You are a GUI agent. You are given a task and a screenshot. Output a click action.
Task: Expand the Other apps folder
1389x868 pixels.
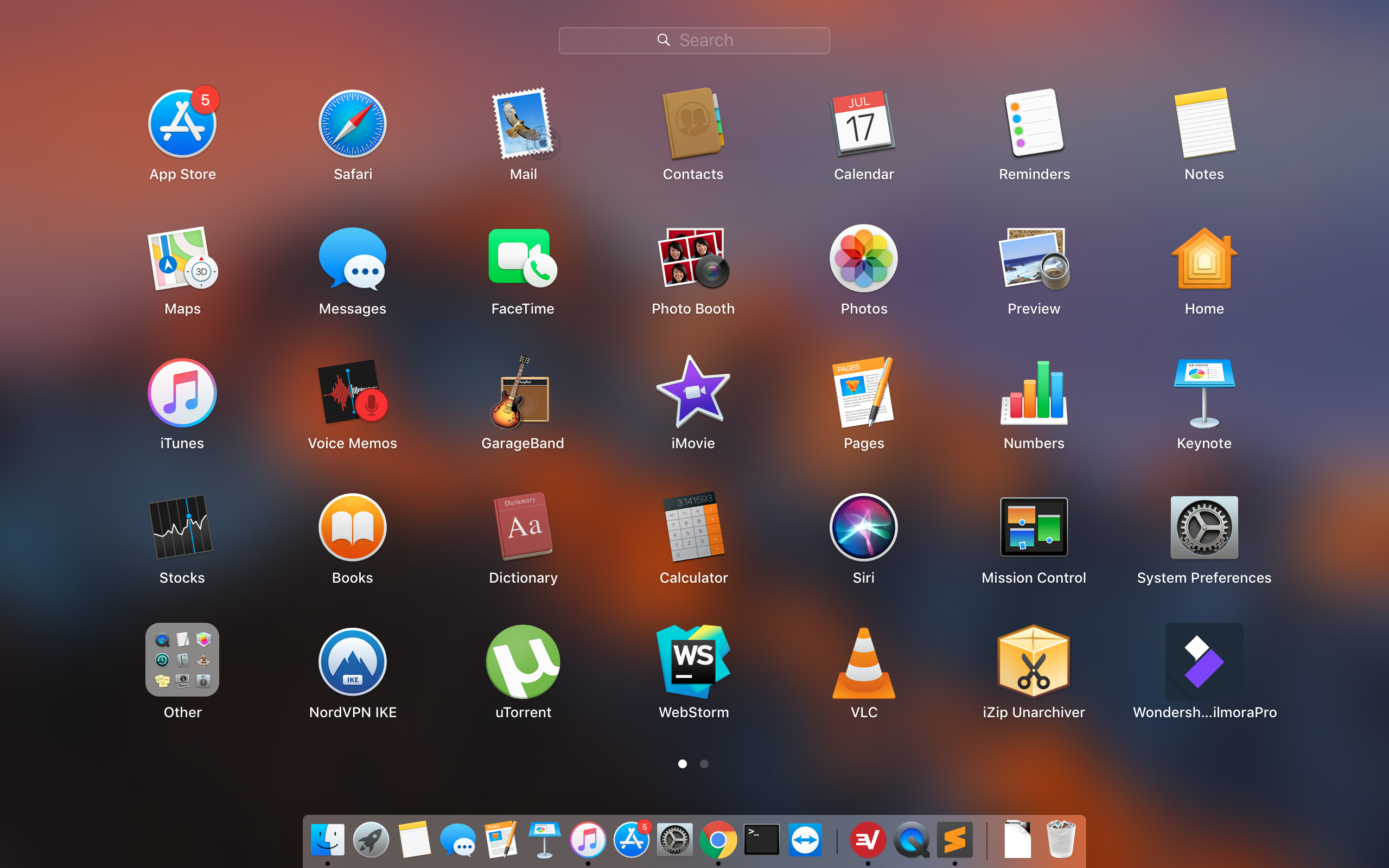click(x=182, y=660)
